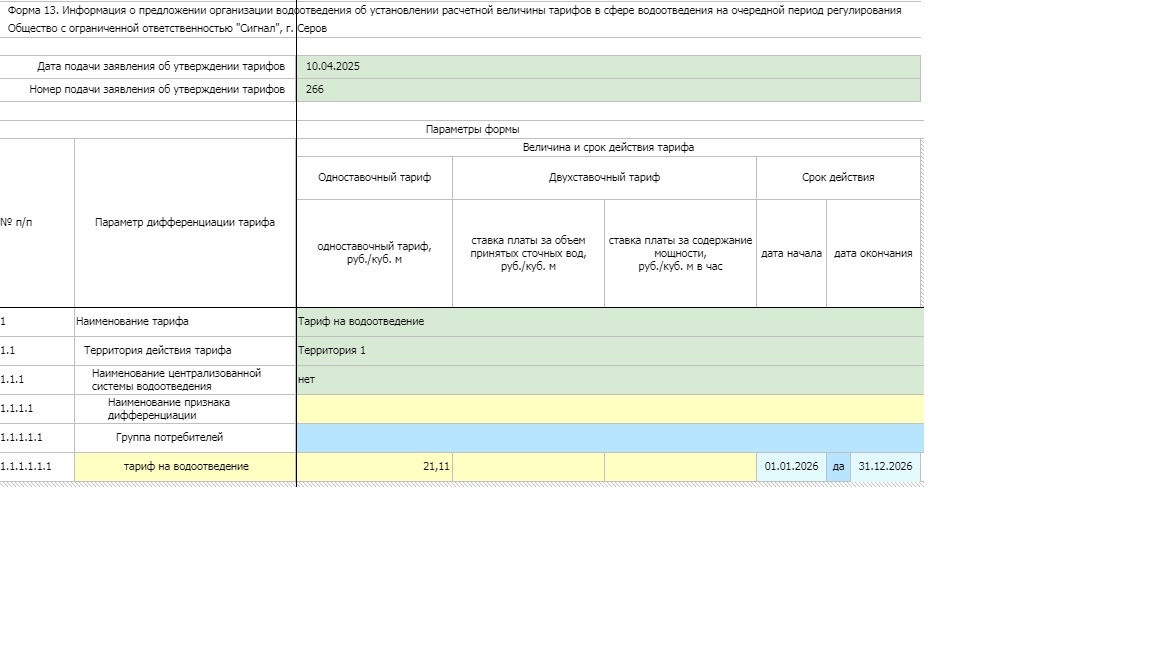Select the 'Величина и срок действия тарифа' header
1152x648 pixels.
pyautogui.click(x=608, y=148)
